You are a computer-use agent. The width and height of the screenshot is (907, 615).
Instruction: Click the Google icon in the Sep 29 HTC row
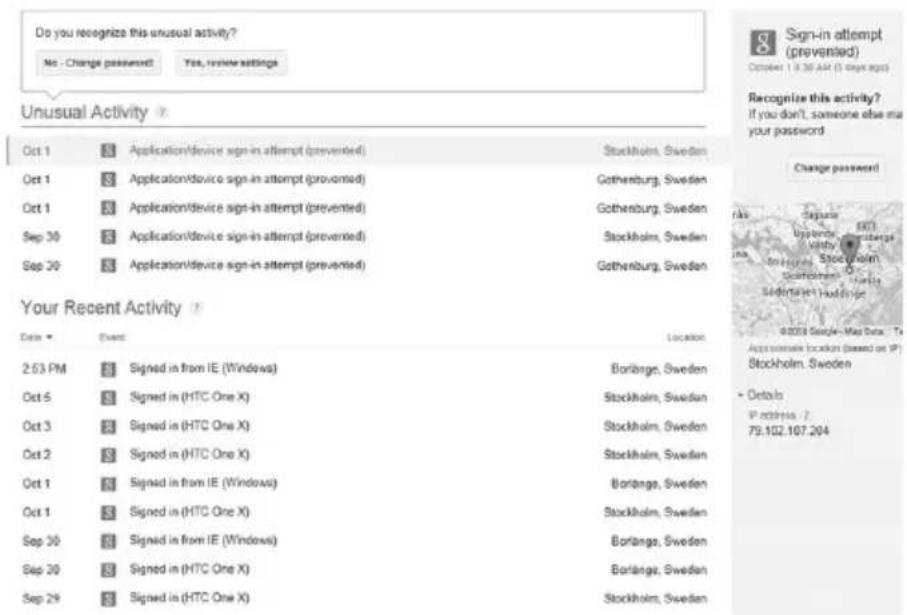coord(108,598)
